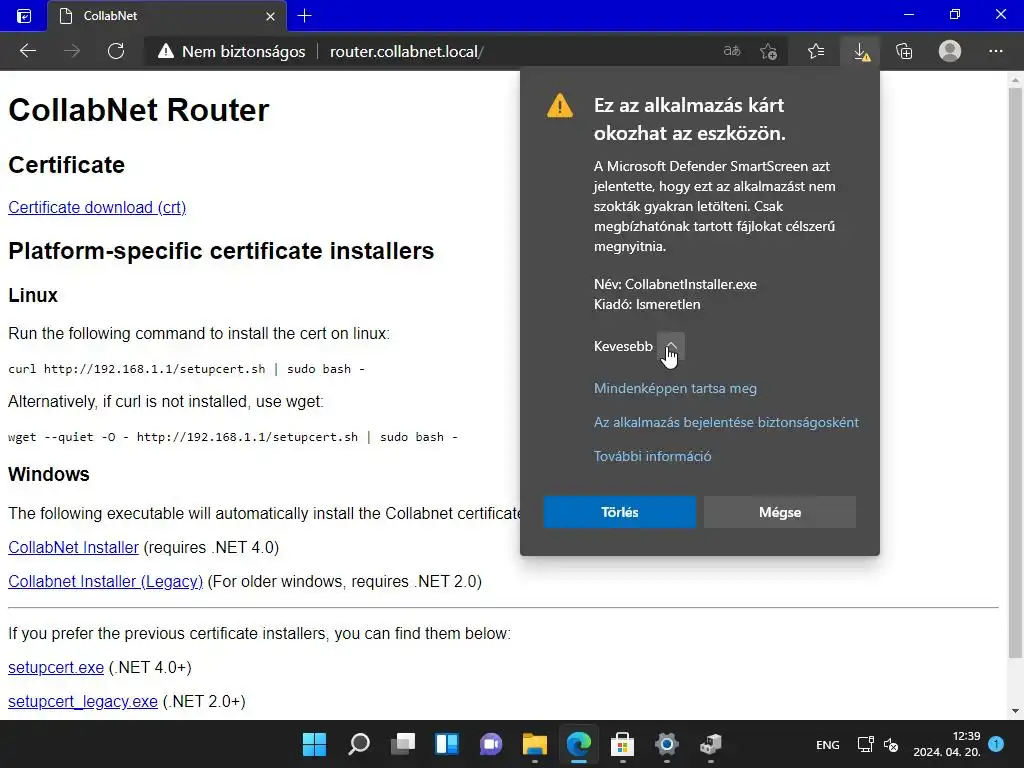This screenshot has height=768, width=1024.
Task: Click the Név: CollabnetInstaller.exe text
Action: [x=675, y=284]
